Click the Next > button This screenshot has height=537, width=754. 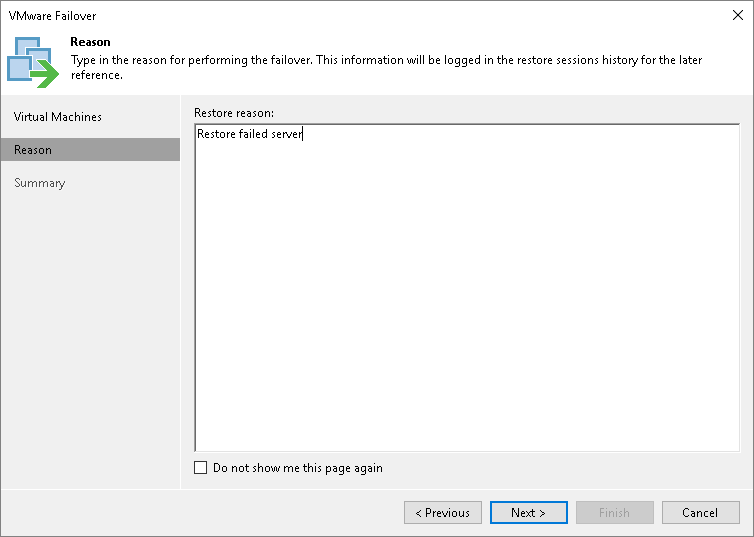(528, 512)
